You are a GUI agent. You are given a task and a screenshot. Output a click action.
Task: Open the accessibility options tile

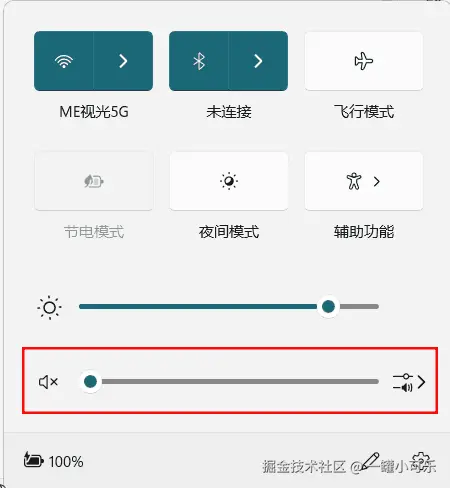point(364,181)
